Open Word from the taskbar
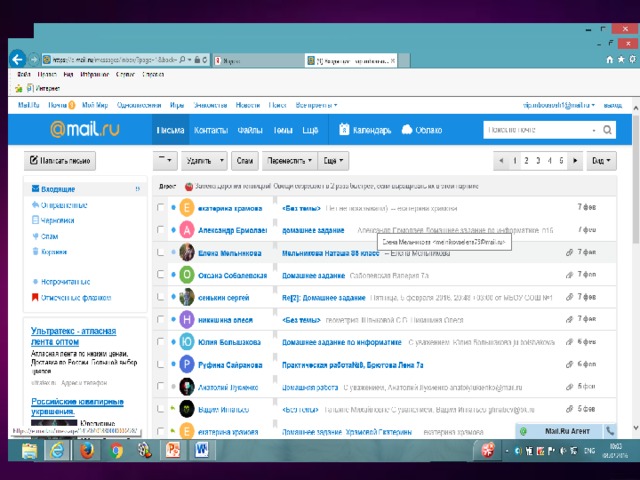The image size is (640, 480). click(x=202, y=450)
